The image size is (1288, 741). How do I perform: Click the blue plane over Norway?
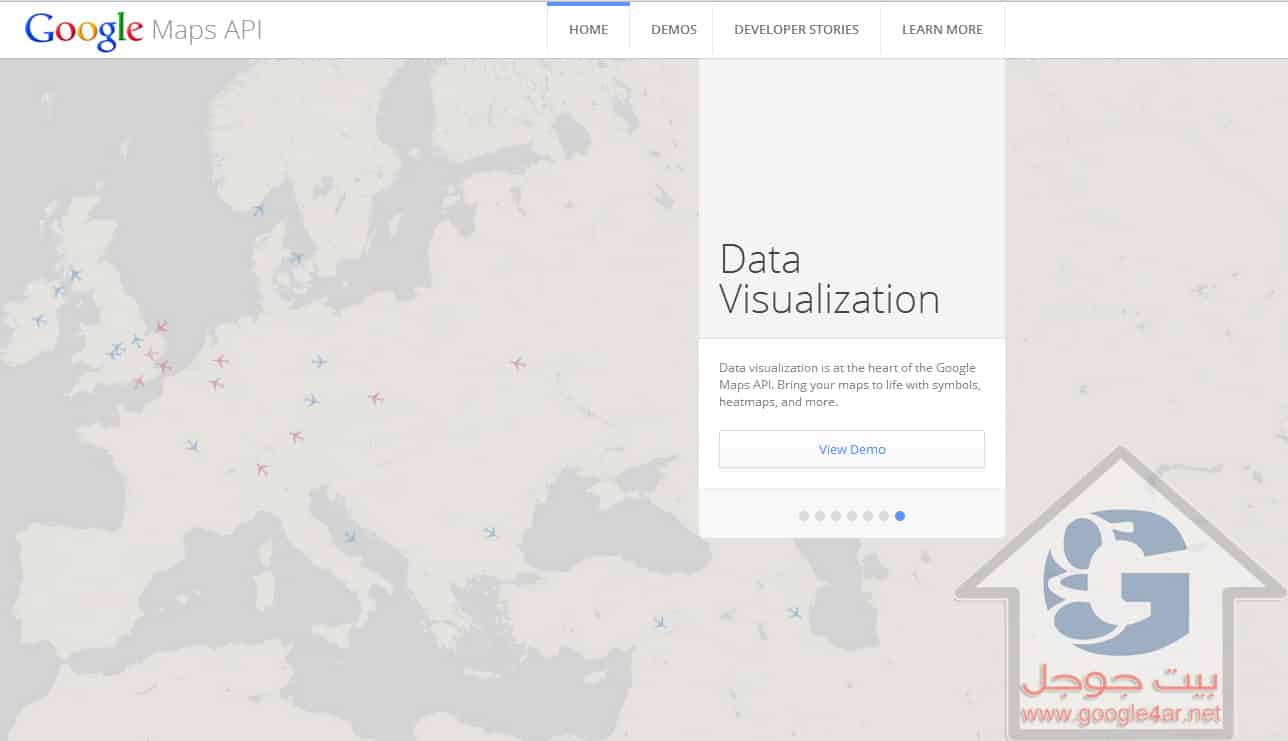pos(259,209)
